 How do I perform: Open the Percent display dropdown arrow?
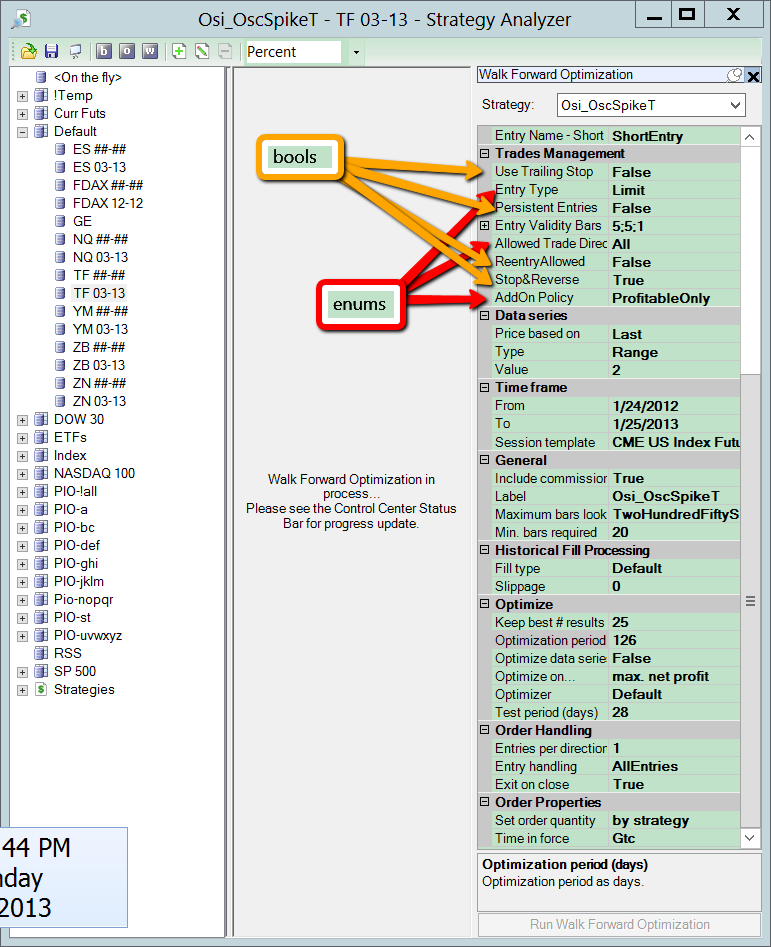[x=356, y=53]
